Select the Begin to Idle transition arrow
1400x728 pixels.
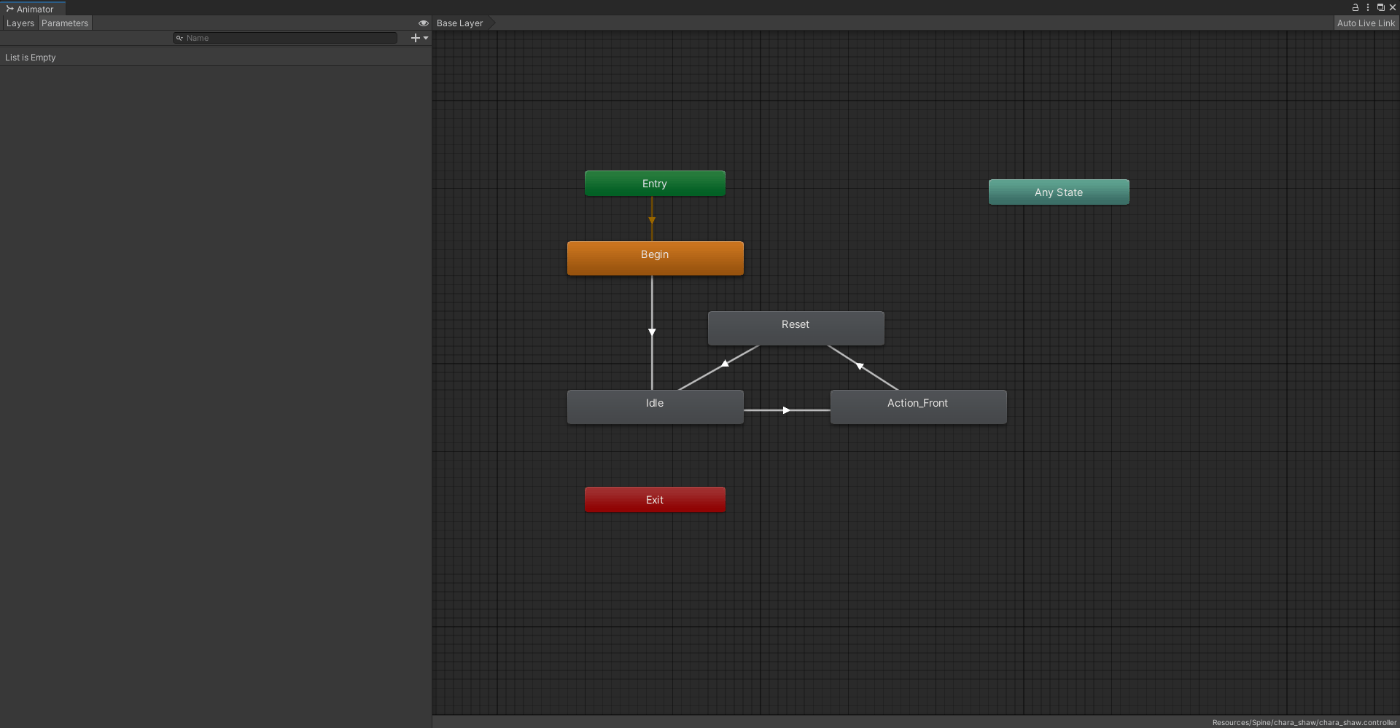pos(652,332)
